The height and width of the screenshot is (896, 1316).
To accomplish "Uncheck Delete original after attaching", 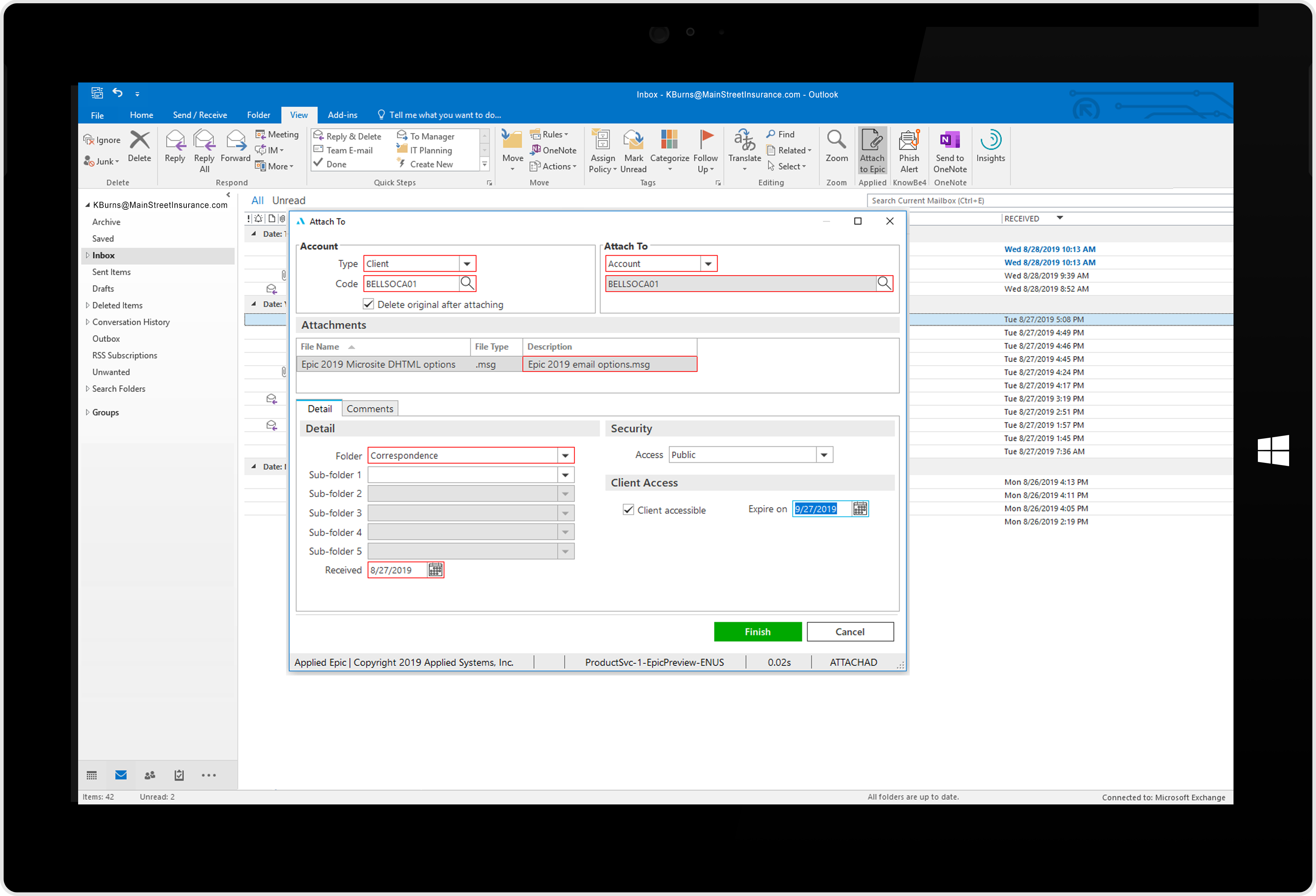I will [369, 304].
